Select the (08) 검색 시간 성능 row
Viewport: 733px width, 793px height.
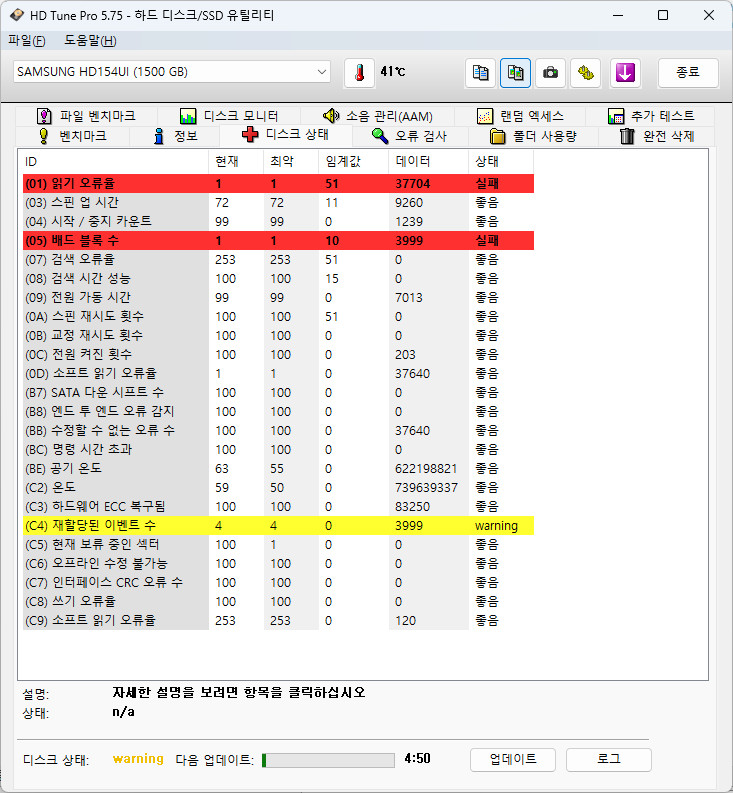tap(278, 279)
